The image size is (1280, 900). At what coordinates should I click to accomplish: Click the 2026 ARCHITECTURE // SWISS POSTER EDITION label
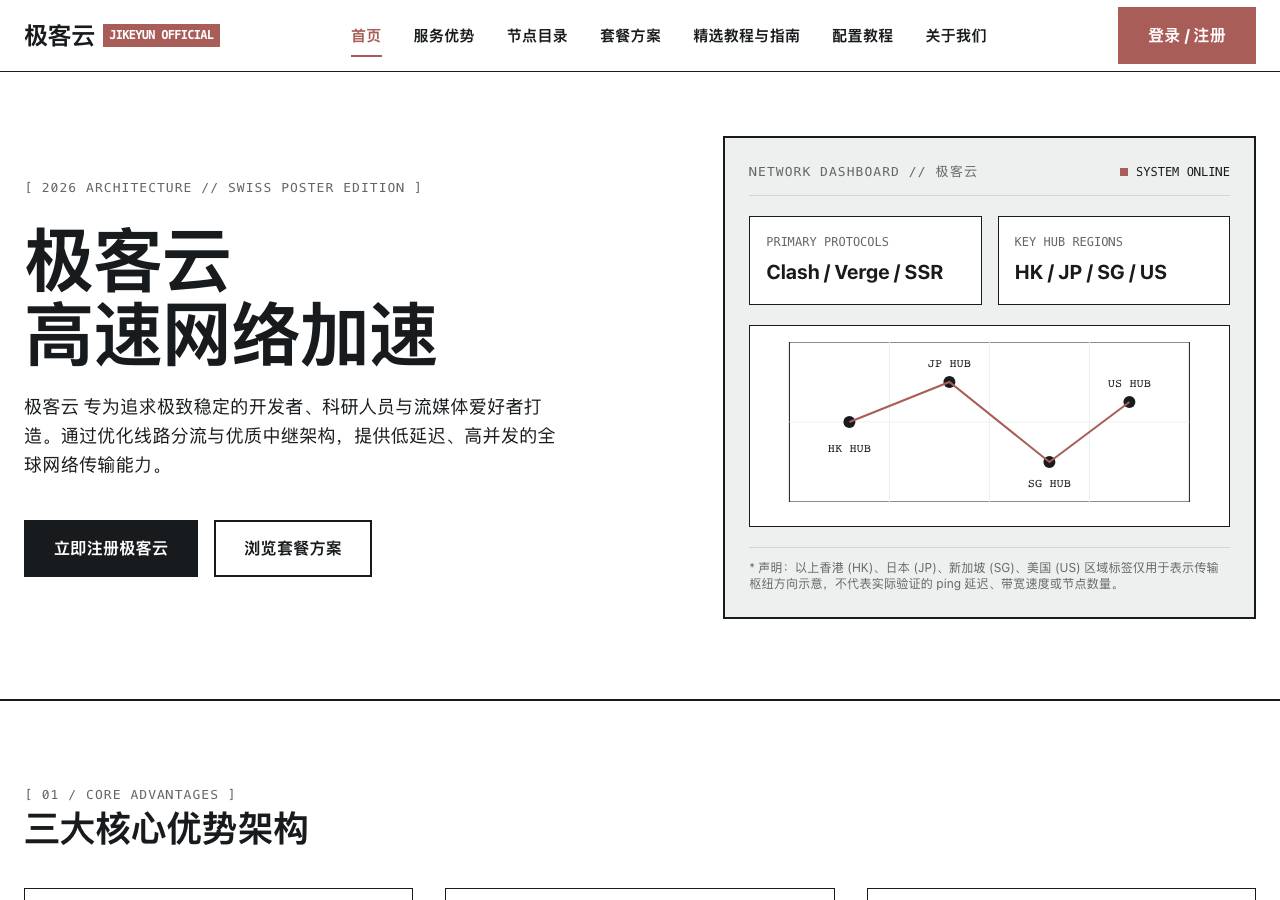pos(223,188)
